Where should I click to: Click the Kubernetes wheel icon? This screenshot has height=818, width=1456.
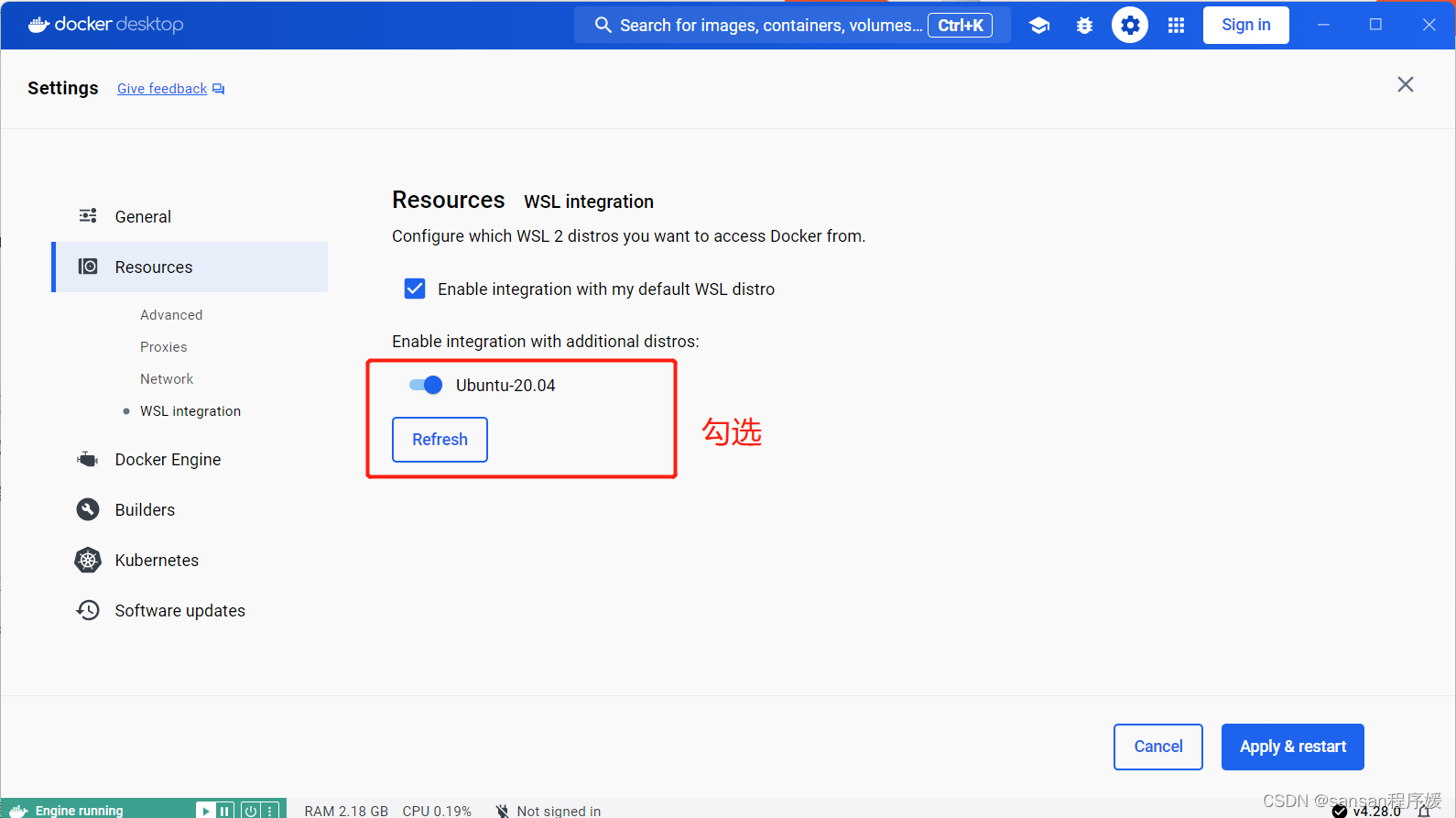click(88, 560)
